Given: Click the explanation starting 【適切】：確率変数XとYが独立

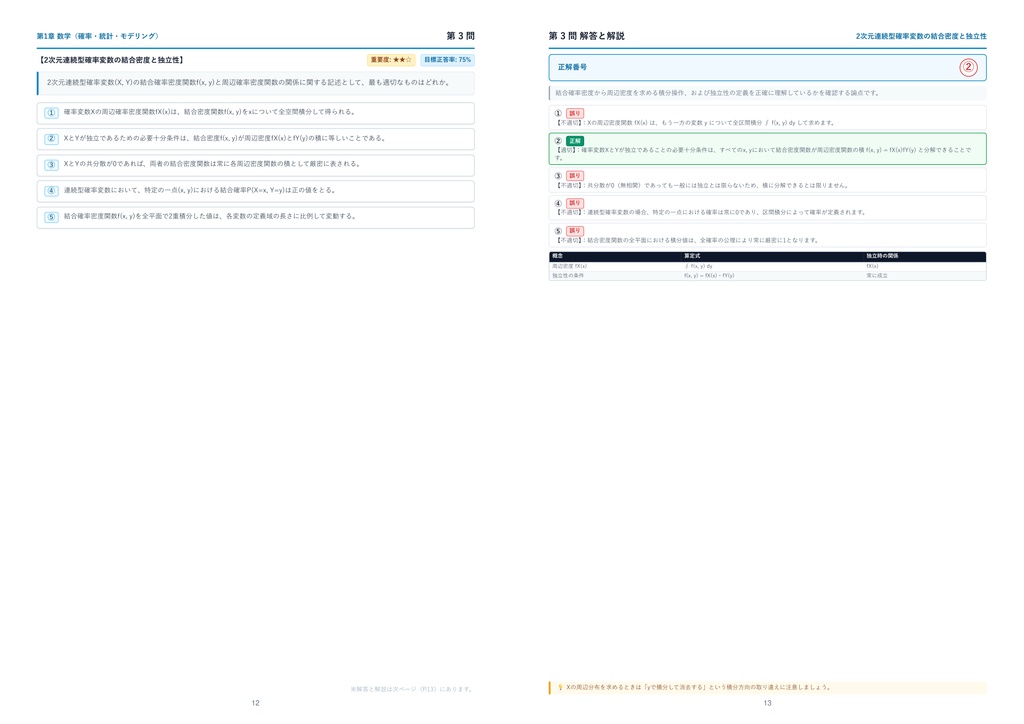Looking at the screenshot, I should coord(763,153).
